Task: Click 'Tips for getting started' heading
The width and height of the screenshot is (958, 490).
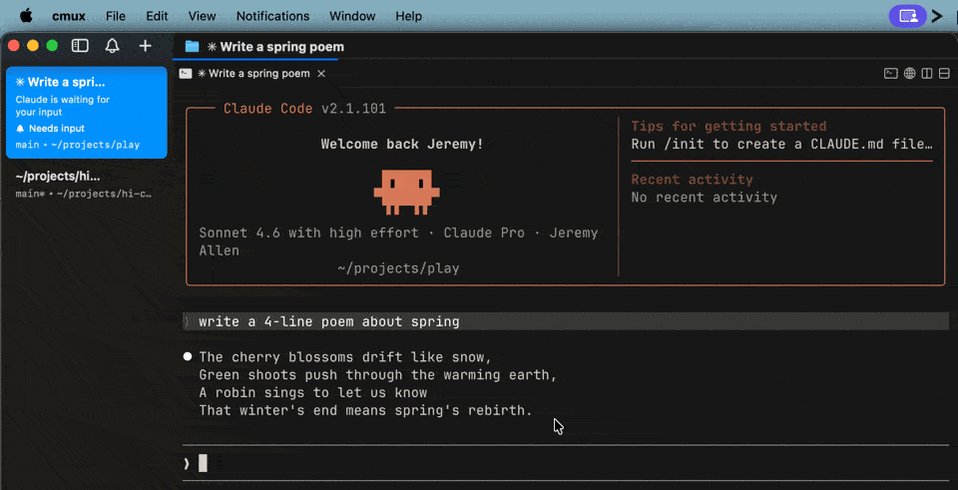Action: 729,126
